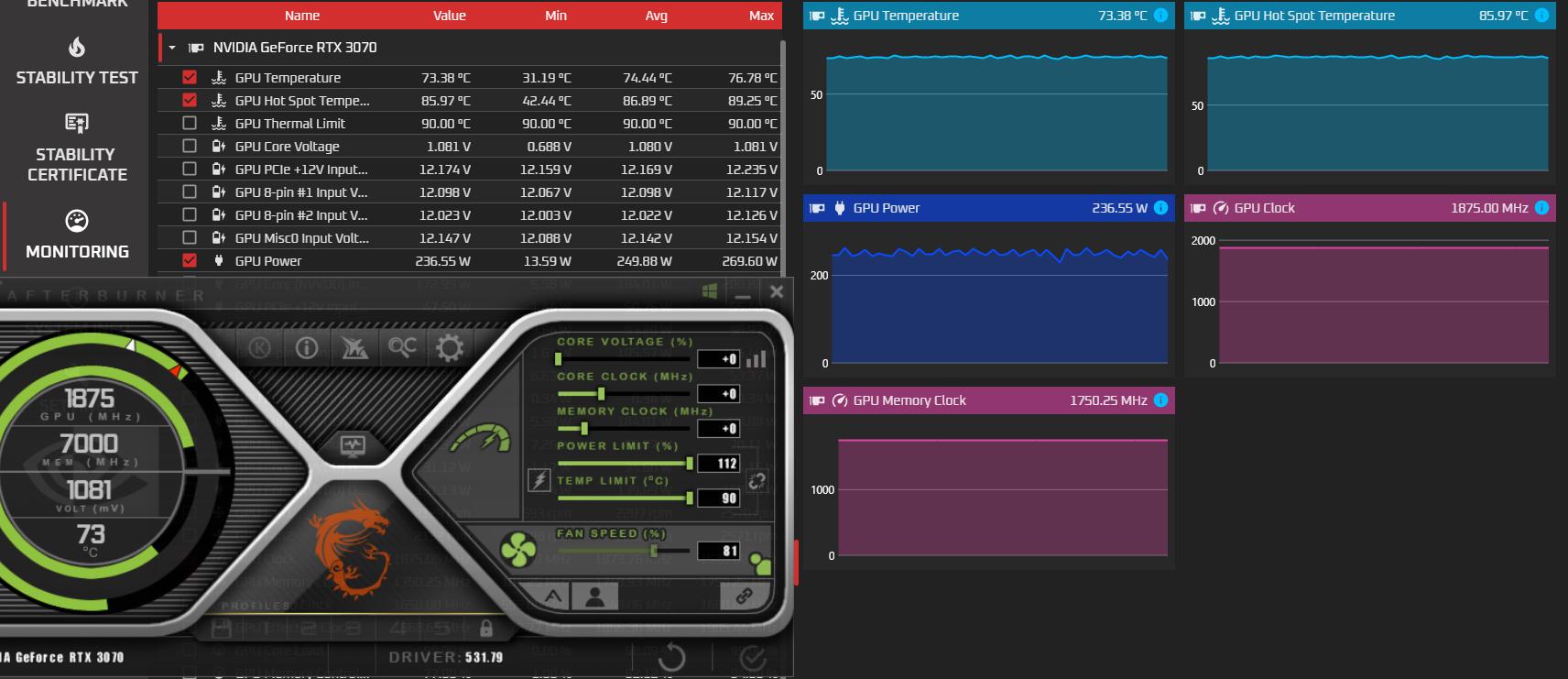Open the Afterburner information icon
Screen dimensions: 1568x679
(307, 348)
